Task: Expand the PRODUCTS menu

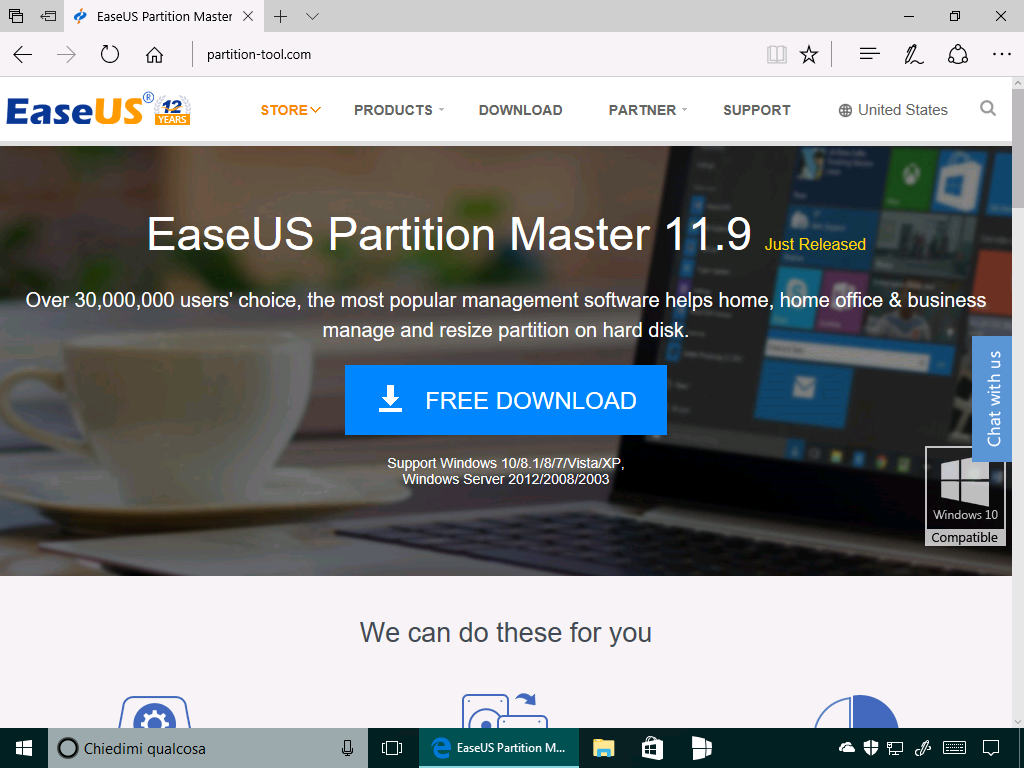Action: [399, 110]
